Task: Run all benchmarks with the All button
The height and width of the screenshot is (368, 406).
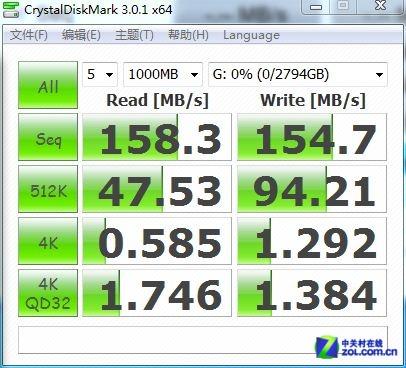Action: coord(48,85)
